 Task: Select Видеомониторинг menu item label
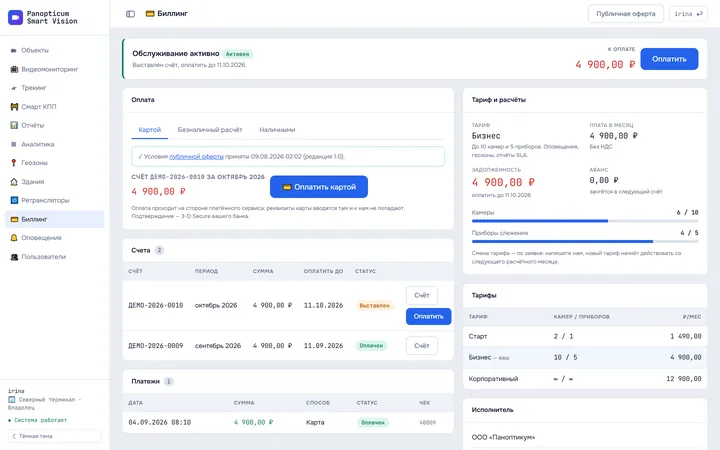pos(50,69)
